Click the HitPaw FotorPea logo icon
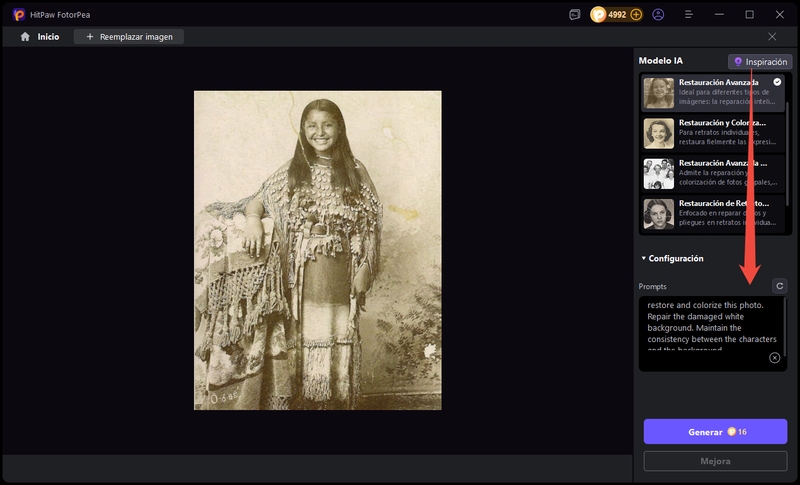 (x=19, y=15)
